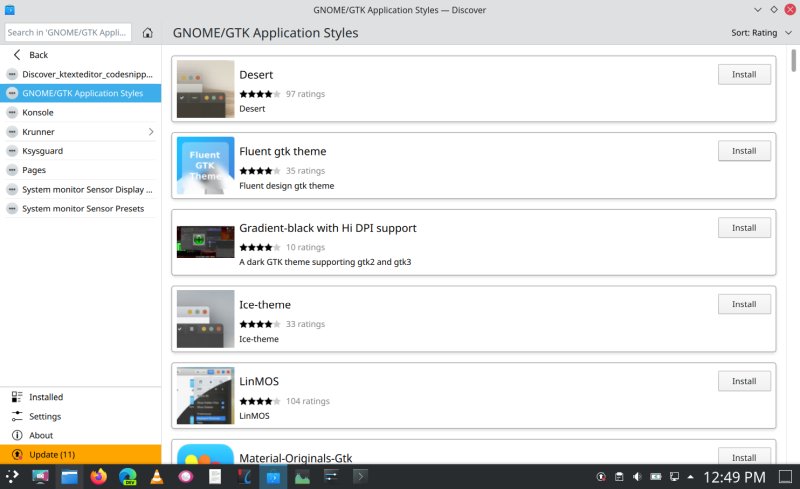Screen dimensions: 800x489
Task: Open the pink round app taskbar icon
Action: pyautogui.click(x=186, y=477)
